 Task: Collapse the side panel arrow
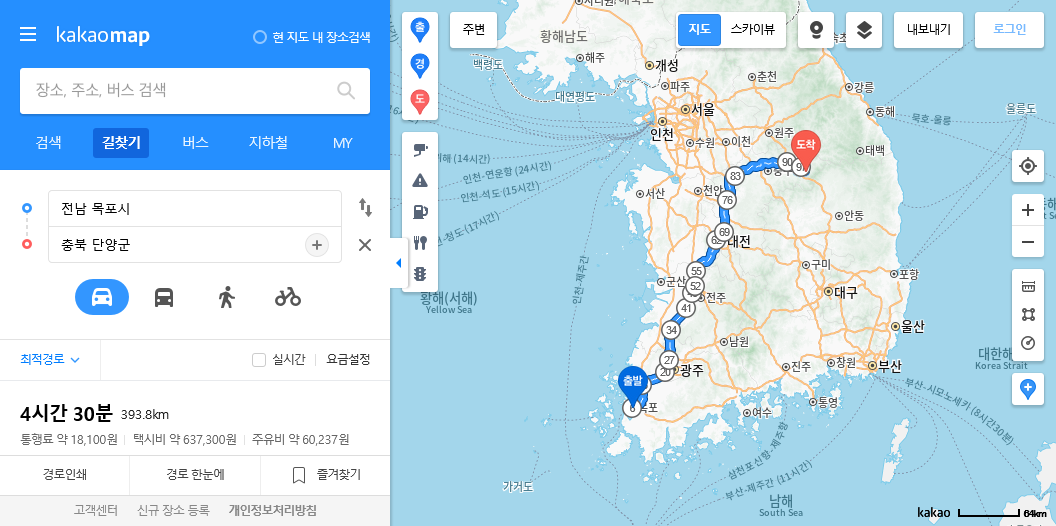[398, 263]
